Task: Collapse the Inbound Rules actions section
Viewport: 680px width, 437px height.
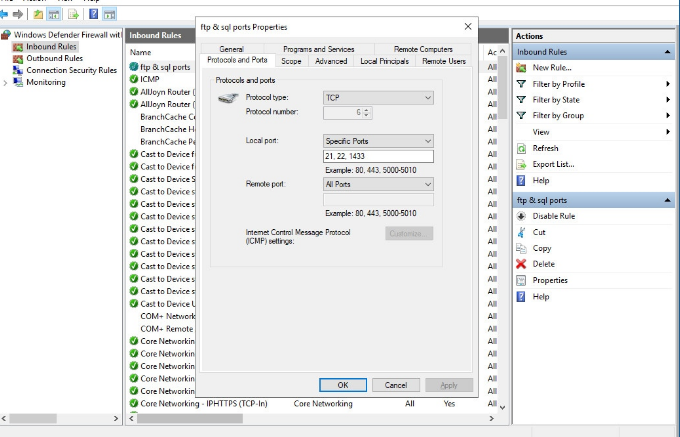Action: point(667,52)
